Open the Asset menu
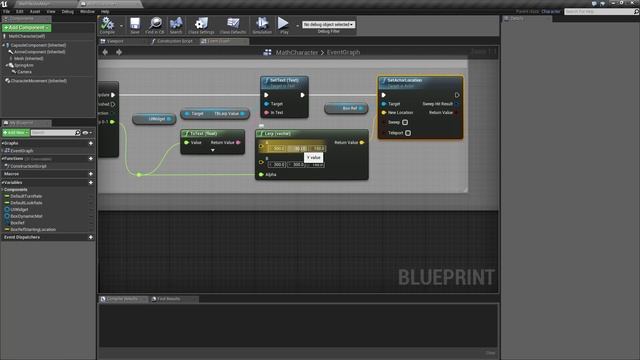 35,11
